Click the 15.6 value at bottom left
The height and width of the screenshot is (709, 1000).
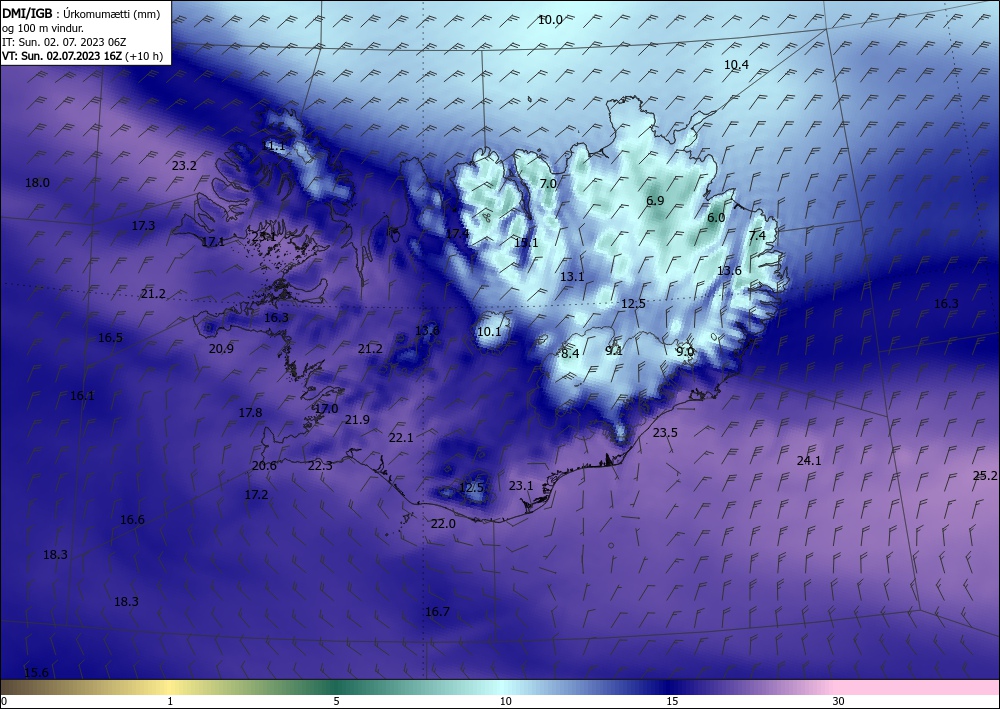pos(36,673)
